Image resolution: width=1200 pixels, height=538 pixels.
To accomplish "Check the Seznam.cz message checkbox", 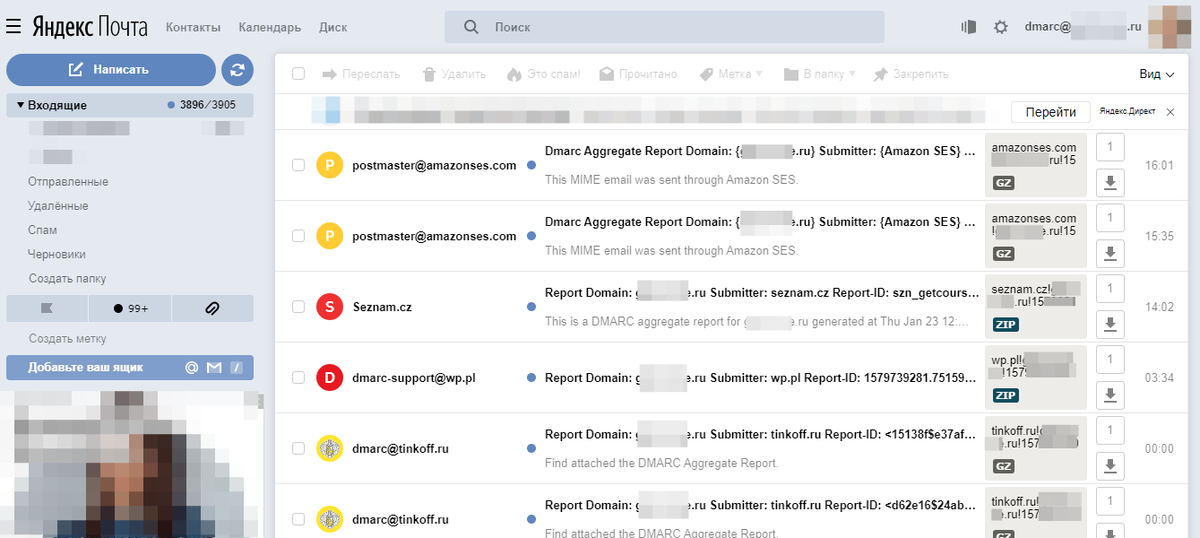I will [x=298, y=307].
